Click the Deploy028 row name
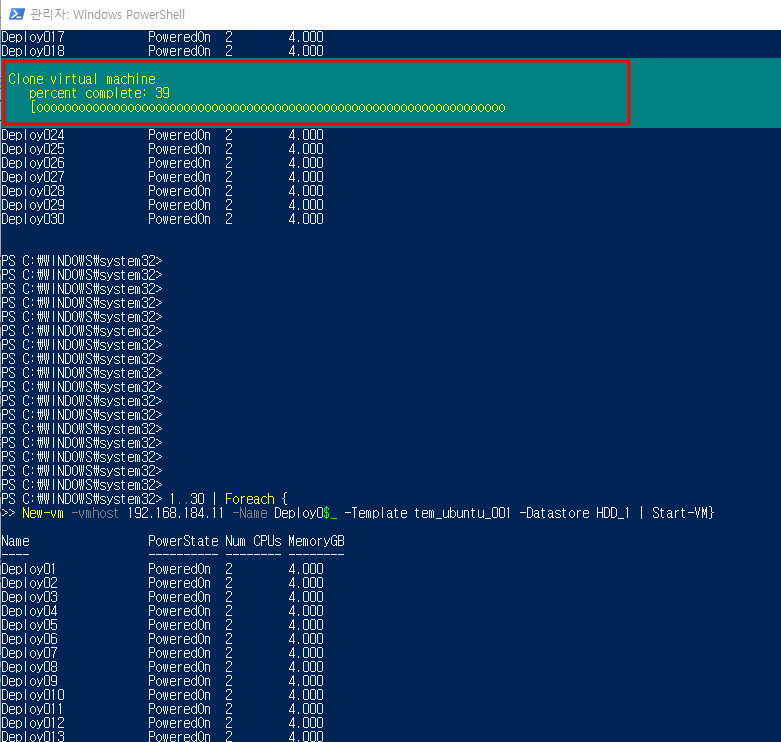 point(33,191)
